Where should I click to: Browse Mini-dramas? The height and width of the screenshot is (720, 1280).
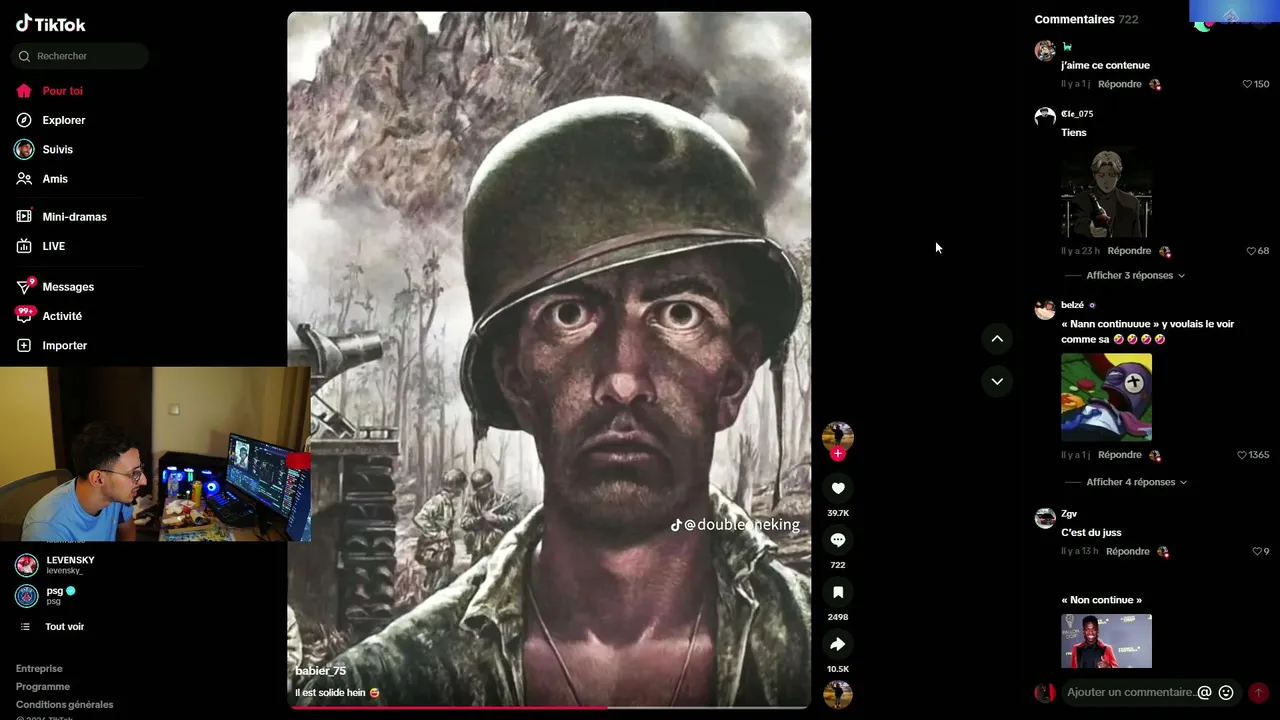tap(74, 217)
